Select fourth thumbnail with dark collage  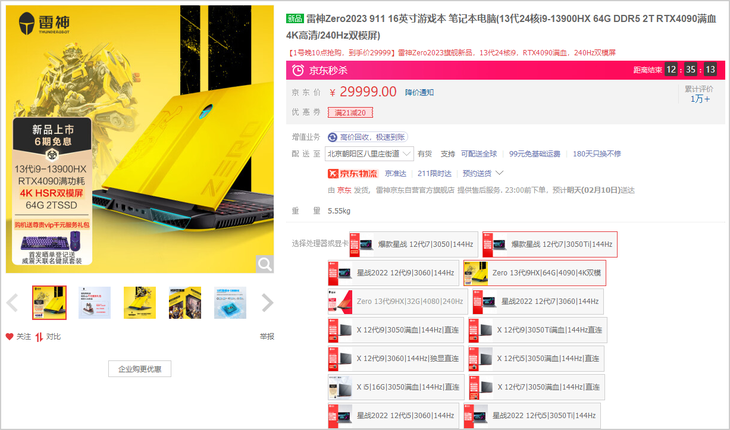(x=185, y=302)
